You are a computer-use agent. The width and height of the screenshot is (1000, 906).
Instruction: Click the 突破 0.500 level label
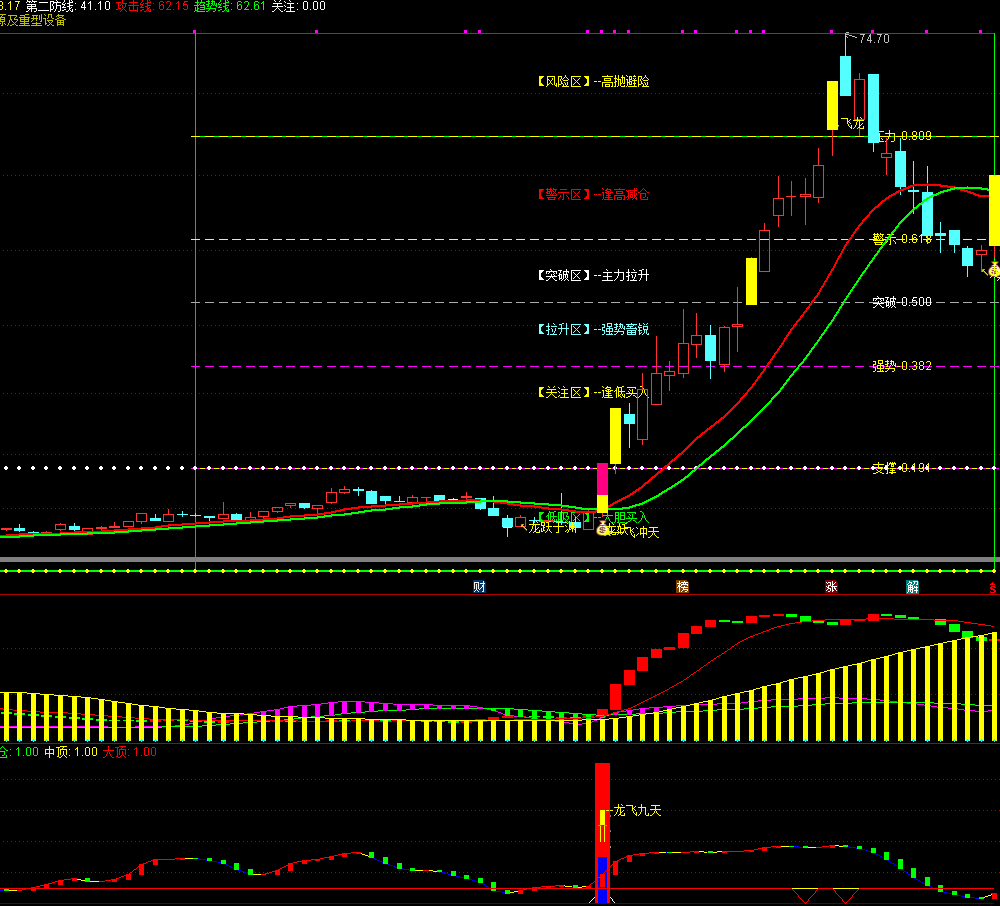901,302
